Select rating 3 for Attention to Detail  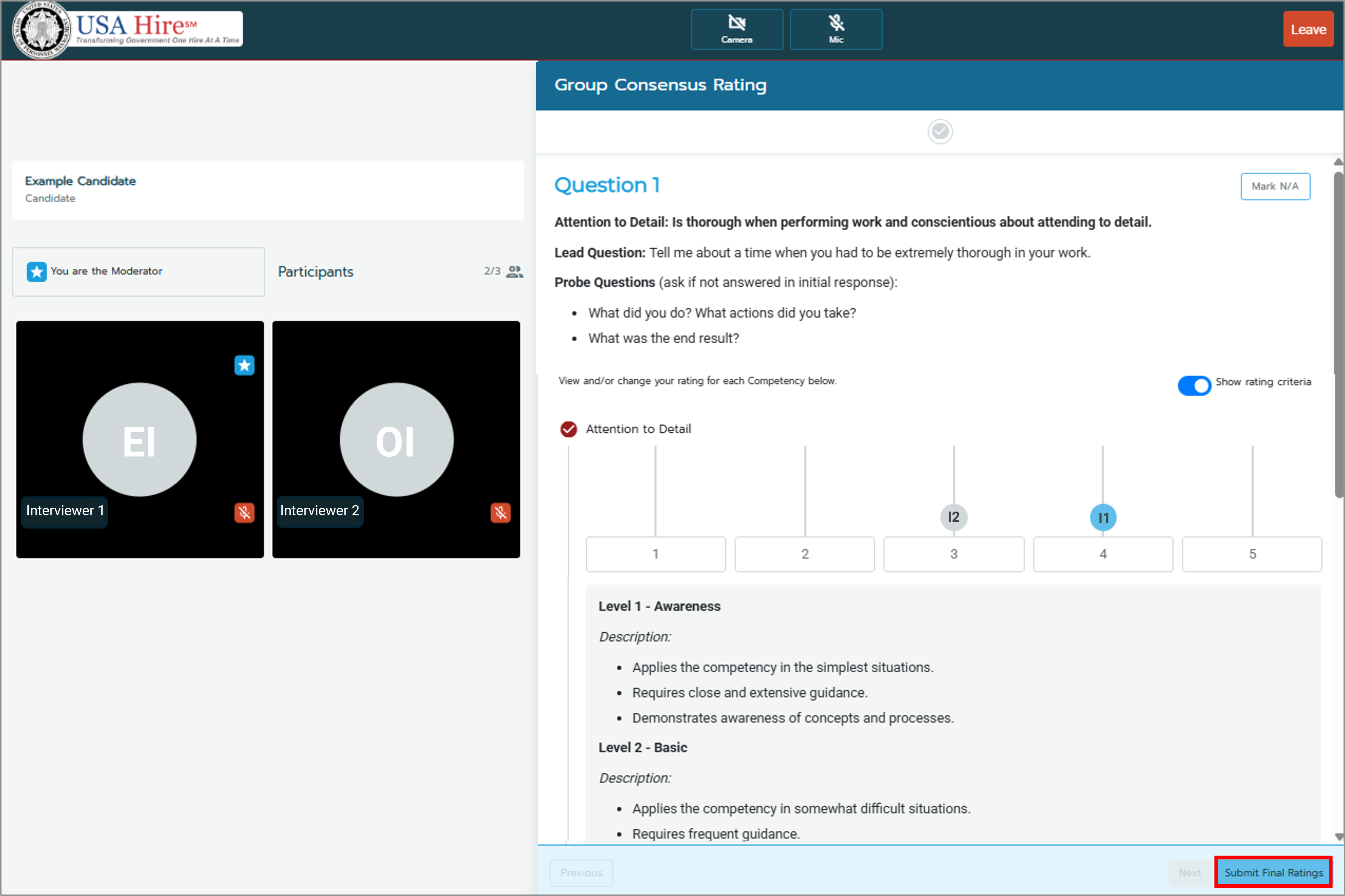coord(953,554)
